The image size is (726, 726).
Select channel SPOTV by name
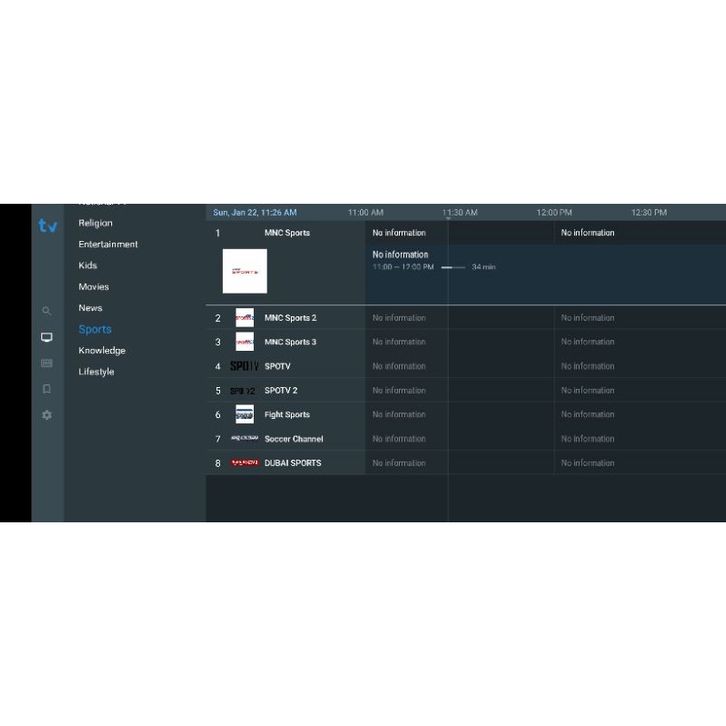point(277,366)
